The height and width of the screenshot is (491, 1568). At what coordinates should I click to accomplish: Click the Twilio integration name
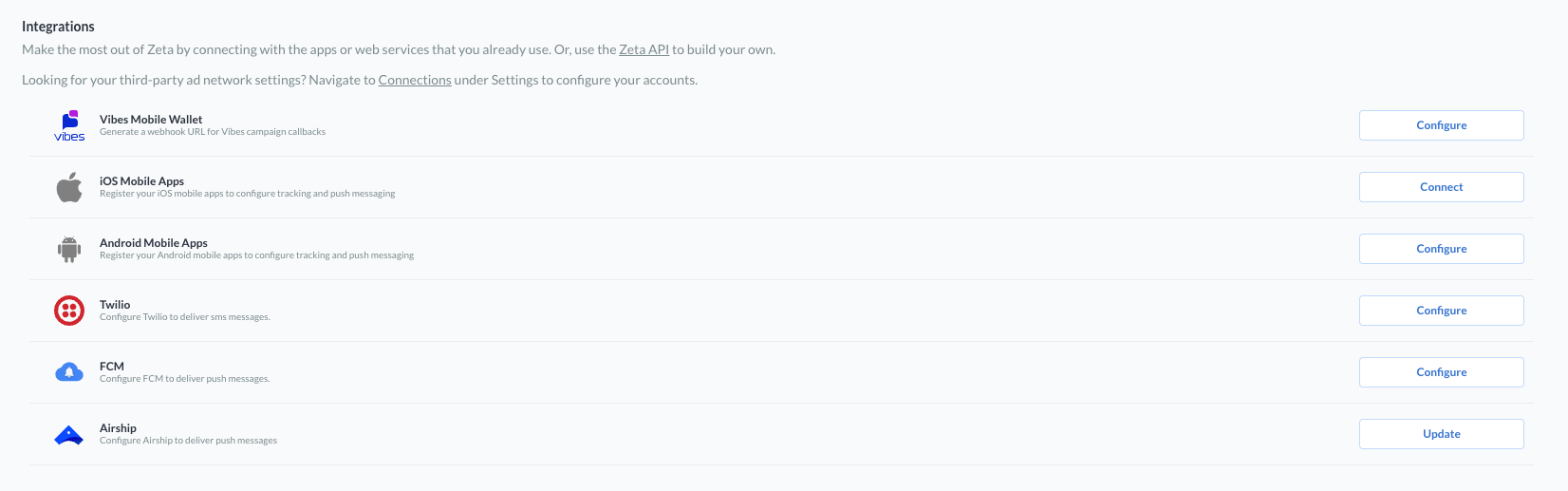(x=115, y=305)
